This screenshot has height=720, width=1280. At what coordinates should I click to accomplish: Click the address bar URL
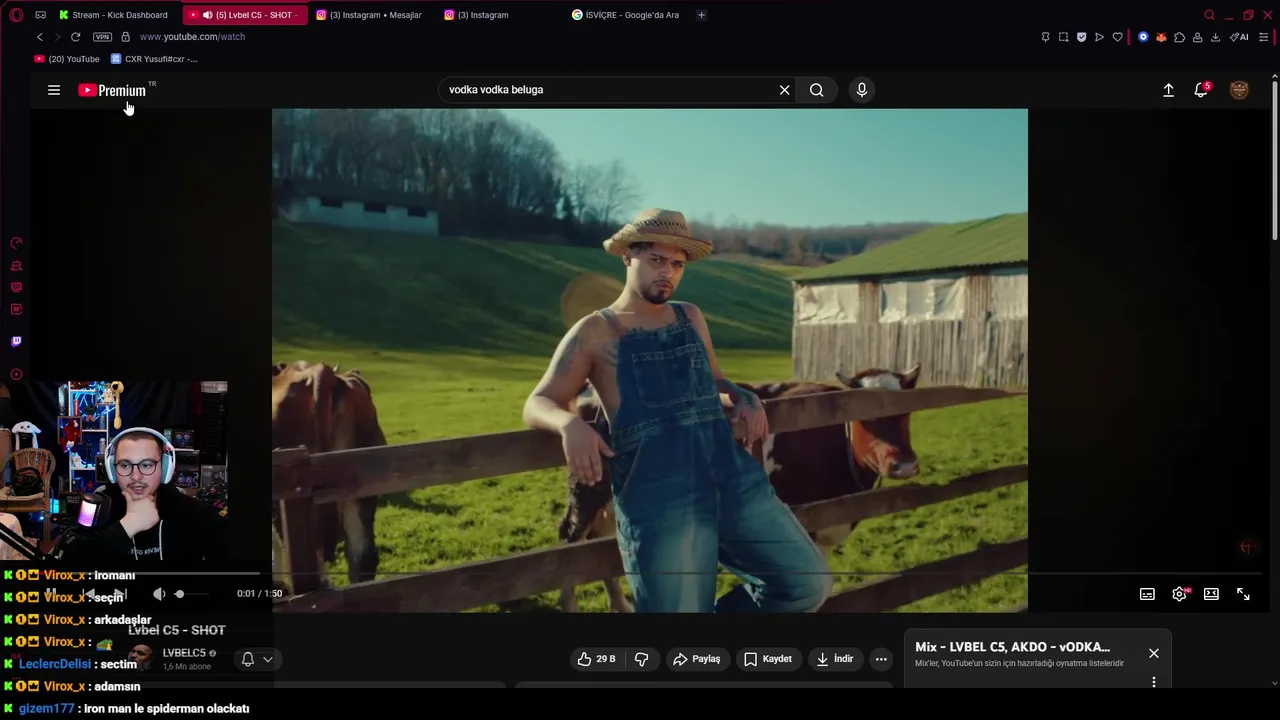192,37
